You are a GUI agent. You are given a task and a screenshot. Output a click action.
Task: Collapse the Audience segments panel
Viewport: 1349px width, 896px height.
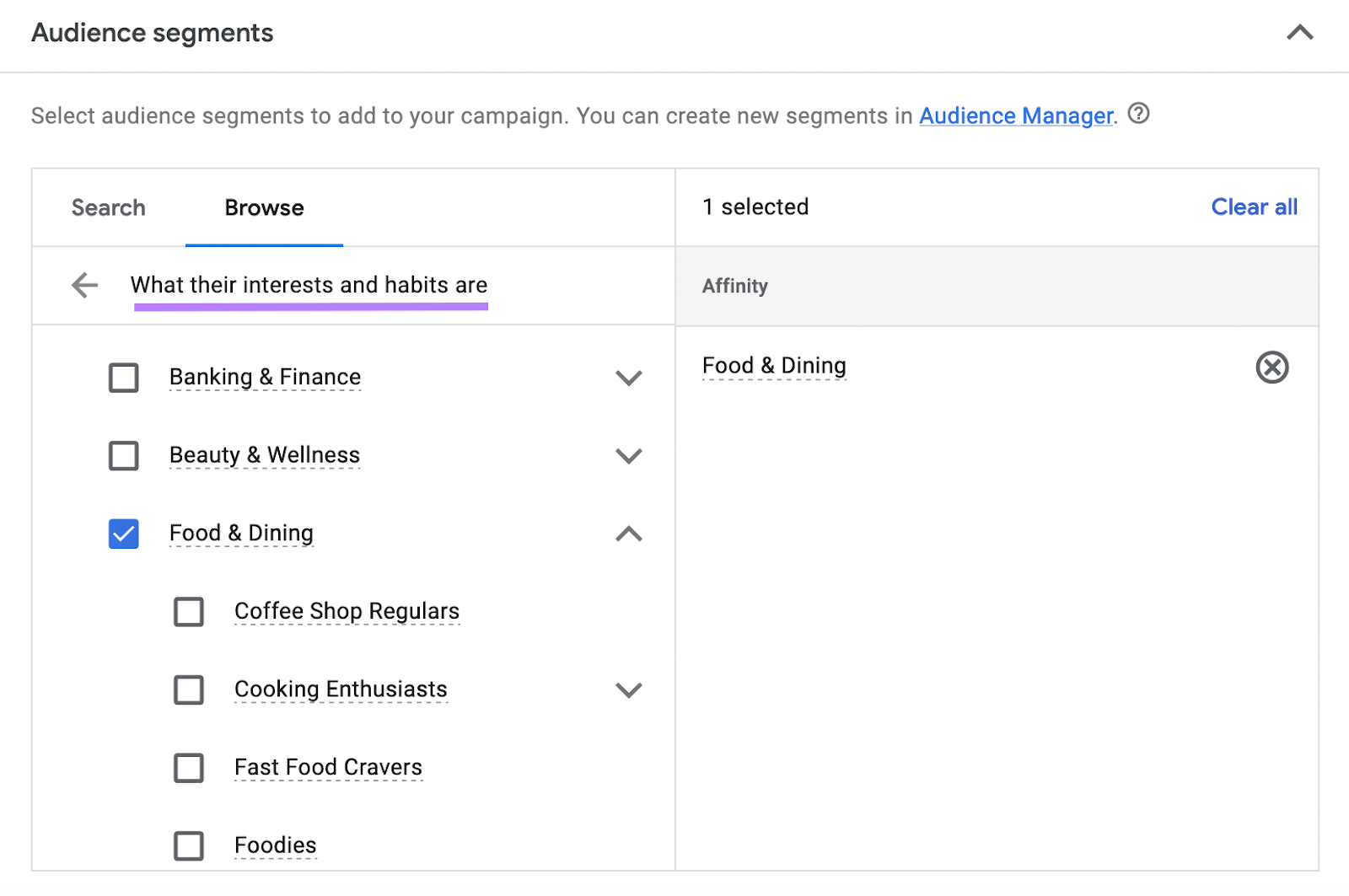(1300, 34)
